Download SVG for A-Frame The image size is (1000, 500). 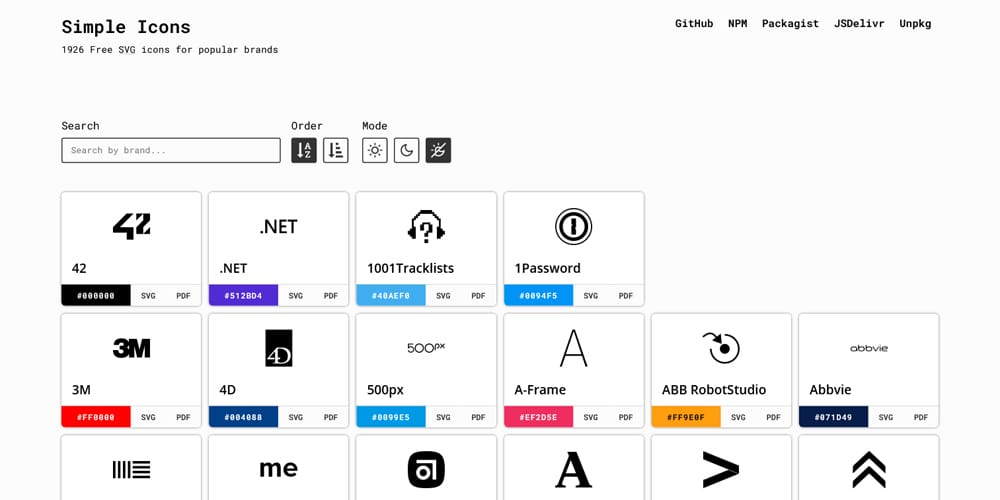point(591,417)
